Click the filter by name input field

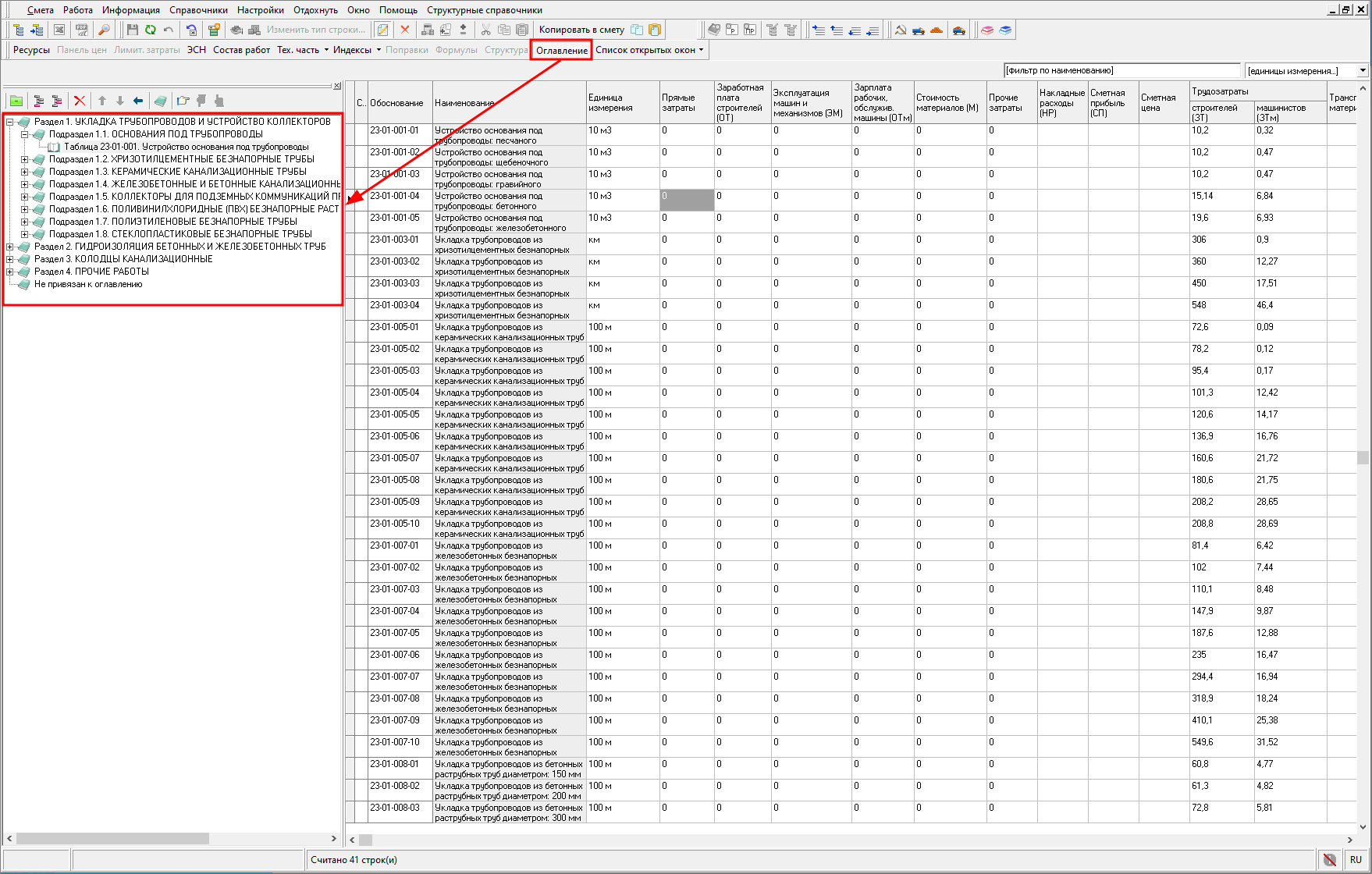pyautogui.click(x=1121, y=70)
